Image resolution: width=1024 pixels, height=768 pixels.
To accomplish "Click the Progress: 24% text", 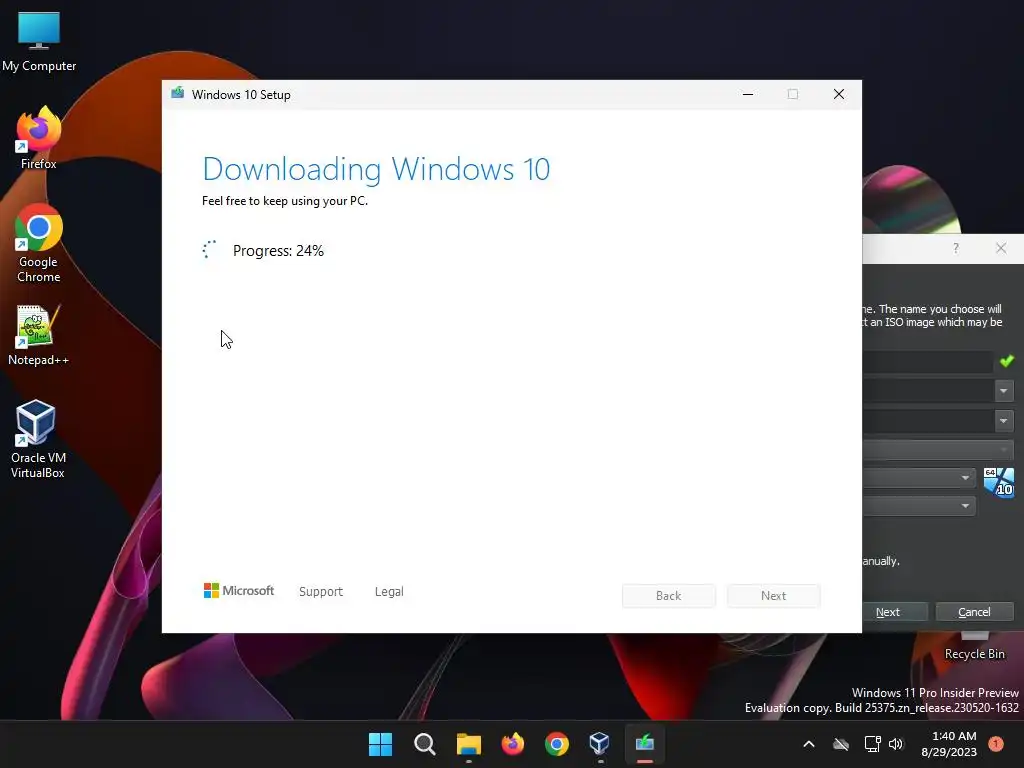I will (278, 251).
